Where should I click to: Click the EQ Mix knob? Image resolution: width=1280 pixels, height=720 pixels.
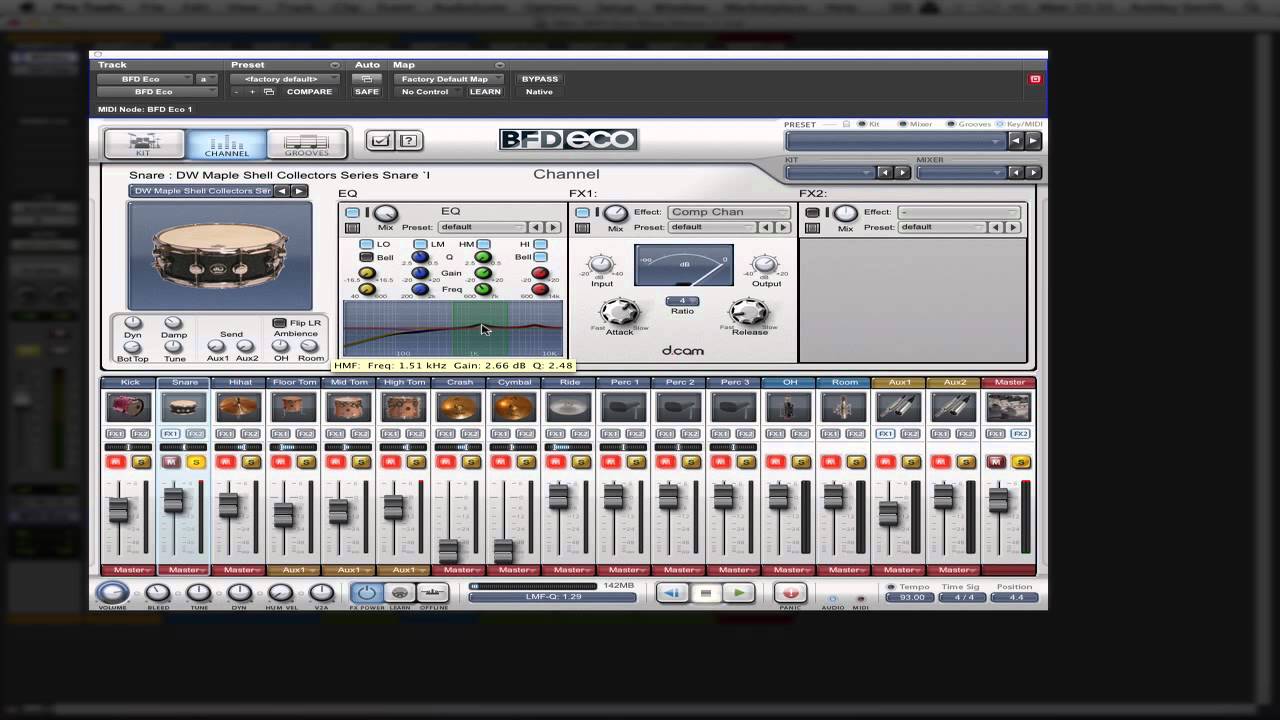386,213
